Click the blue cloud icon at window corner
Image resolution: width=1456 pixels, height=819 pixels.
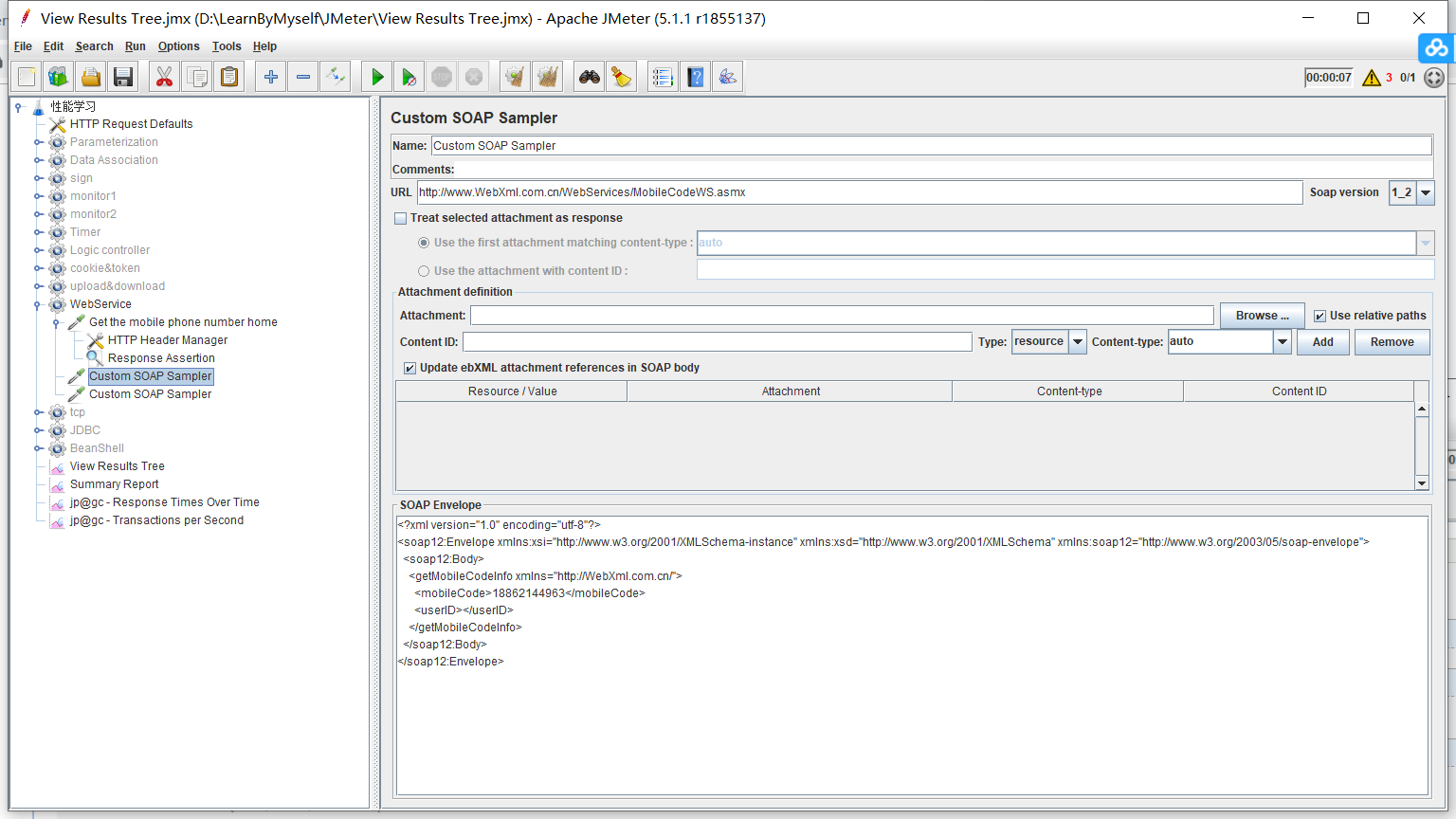click(1437, 47)
